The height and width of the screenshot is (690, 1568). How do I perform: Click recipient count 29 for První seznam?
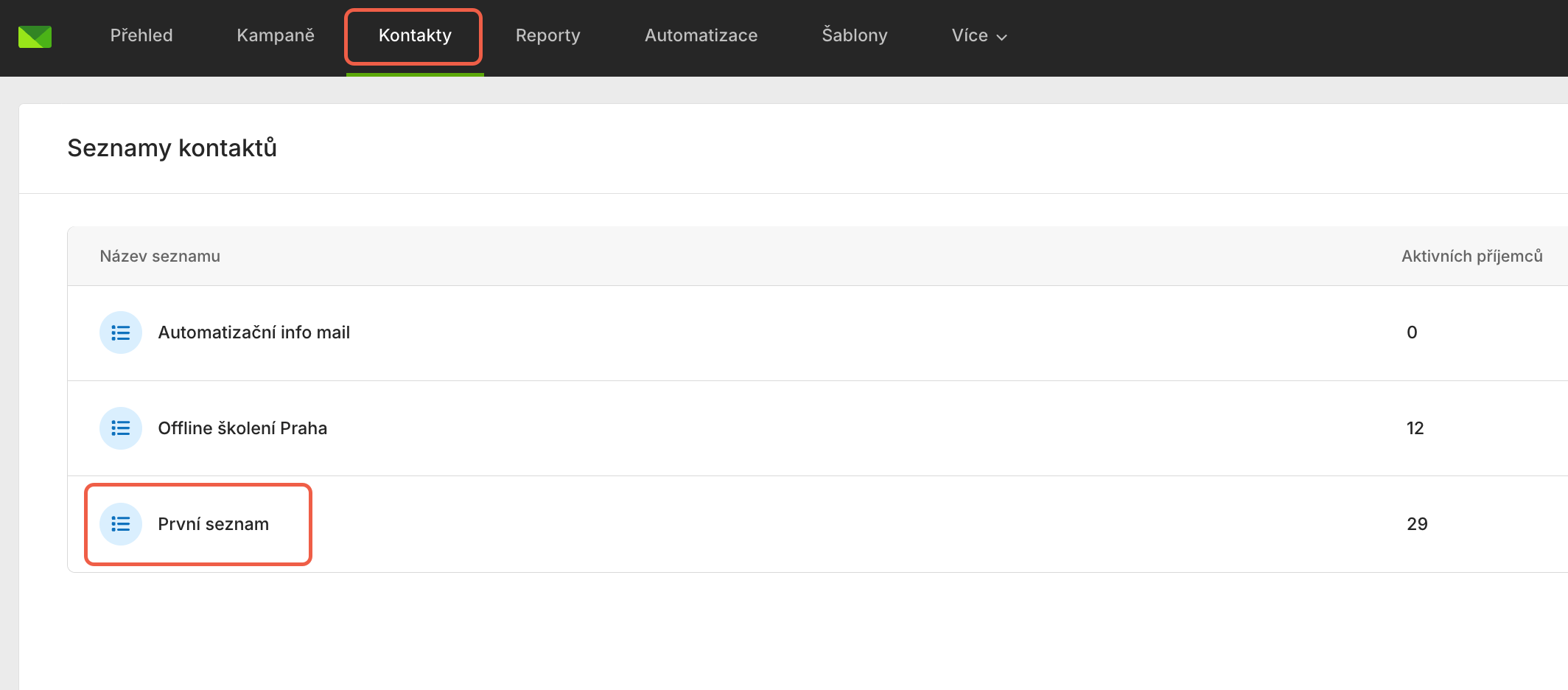click(1417, 524)
